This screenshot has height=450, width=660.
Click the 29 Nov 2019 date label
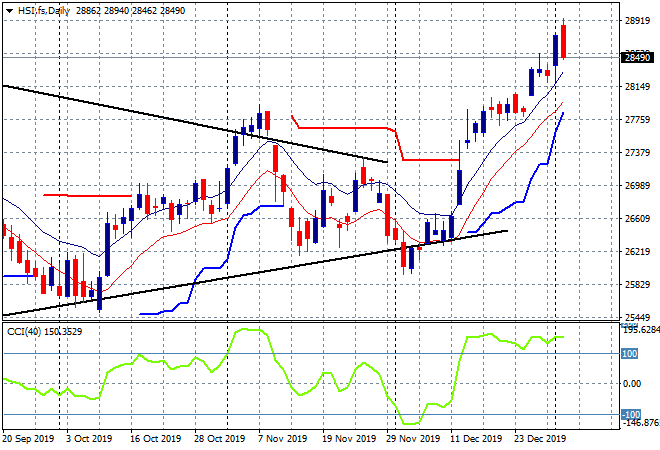pos(412,439)
